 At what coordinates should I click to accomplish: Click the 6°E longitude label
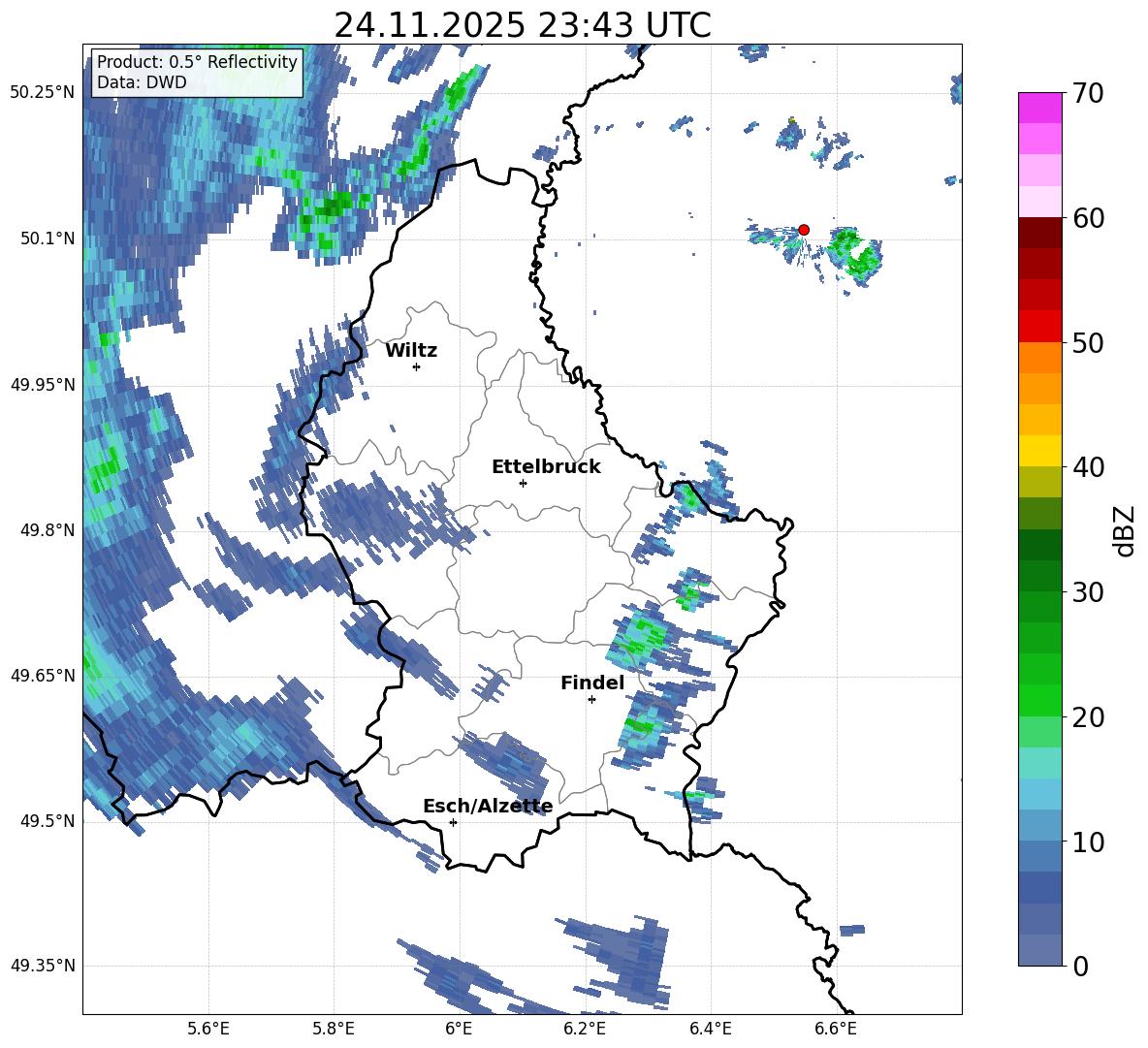point(459,1029)
